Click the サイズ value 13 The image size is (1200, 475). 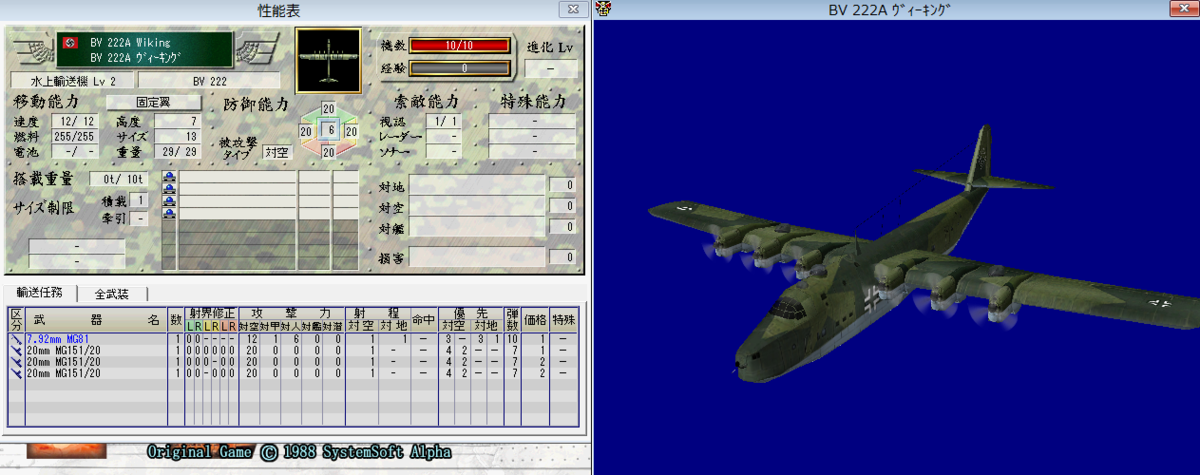click(178, 136)
